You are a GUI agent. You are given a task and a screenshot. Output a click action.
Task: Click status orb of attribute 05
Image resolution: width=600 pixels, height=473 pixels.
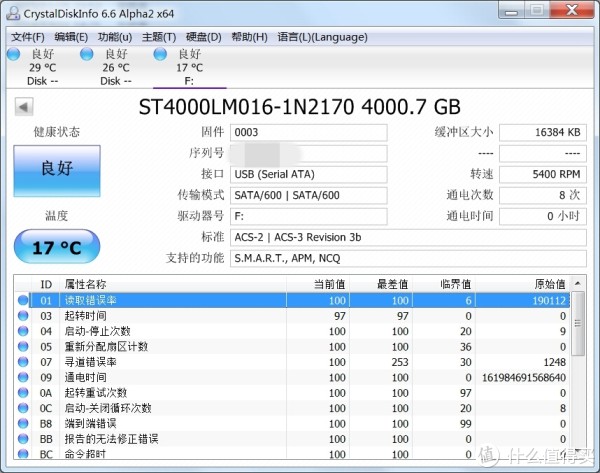pyautogui.click(x=23, y=346)
